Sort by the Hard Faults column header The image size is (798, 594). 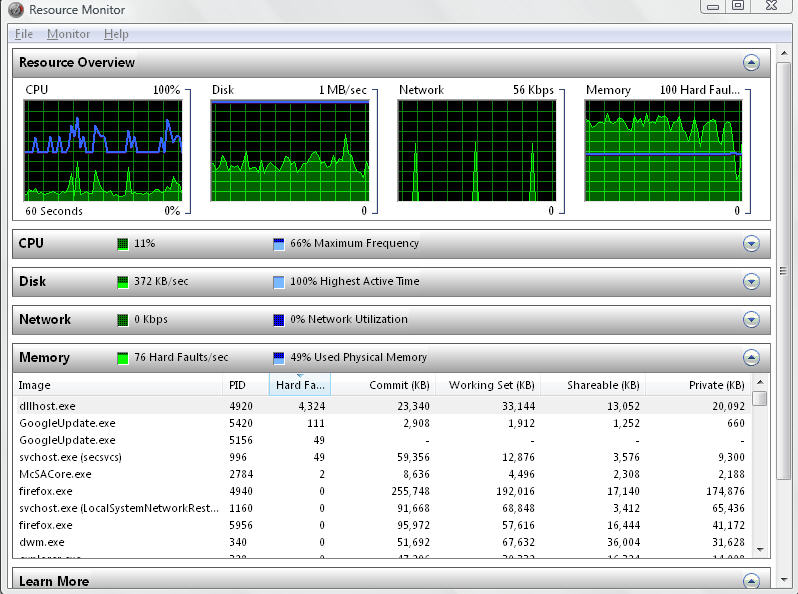tap(300, 385)
